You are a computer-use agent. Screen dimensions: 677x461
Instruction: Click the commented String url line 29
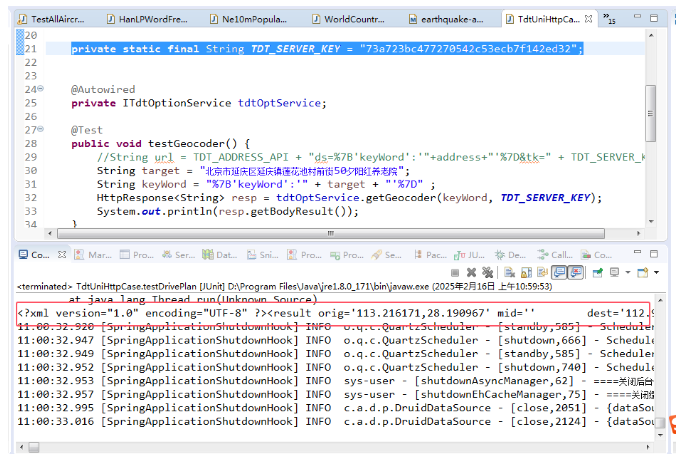(371, 157)
